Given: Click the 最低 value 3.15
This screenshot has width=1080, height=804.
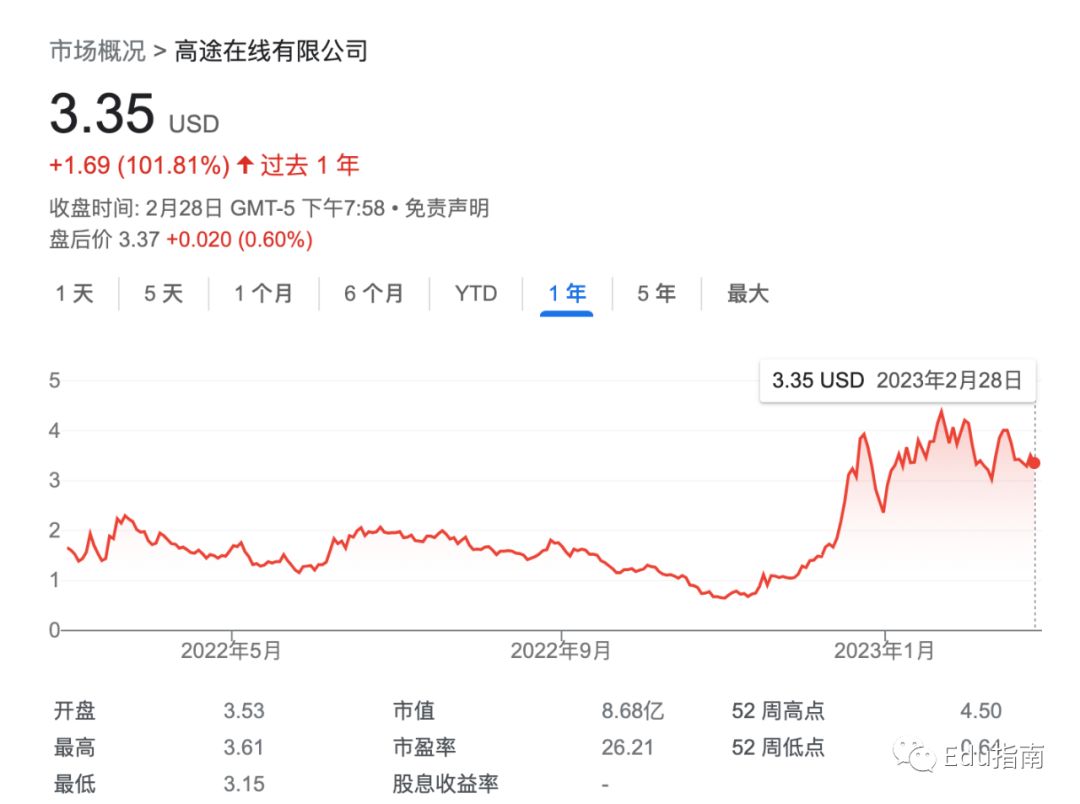Looking at the screenshot, I should coord(244,784).
